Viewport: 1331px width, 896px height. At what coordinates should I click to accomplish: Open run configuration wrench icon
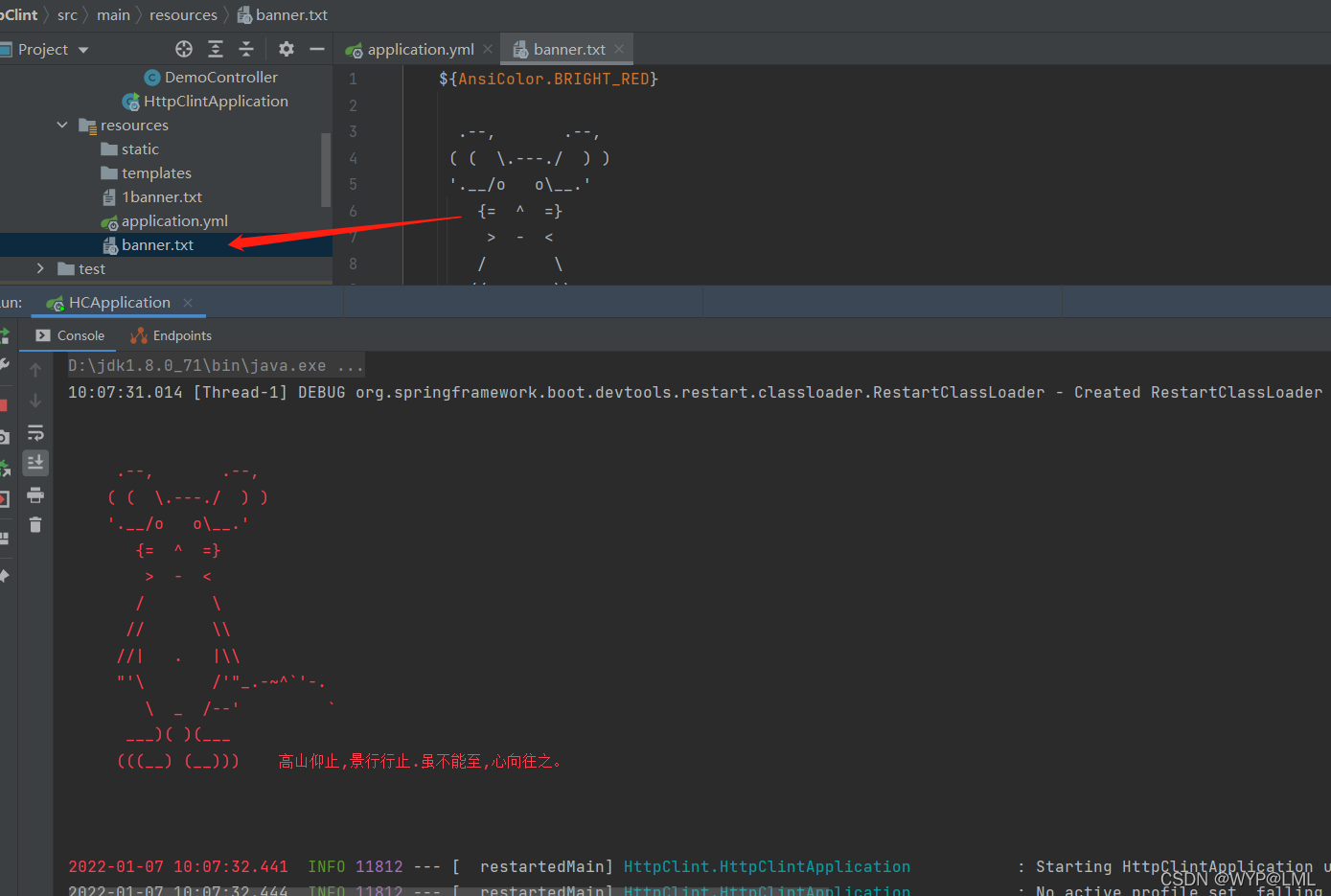pyautogui.click(x=4, y=365)
